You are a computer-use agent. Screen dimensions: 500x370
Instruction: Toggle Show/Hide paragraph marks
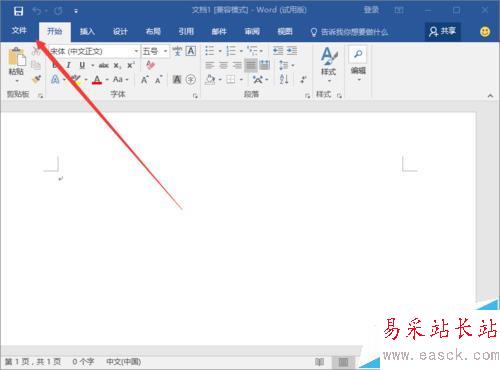(x=303, y=79)
